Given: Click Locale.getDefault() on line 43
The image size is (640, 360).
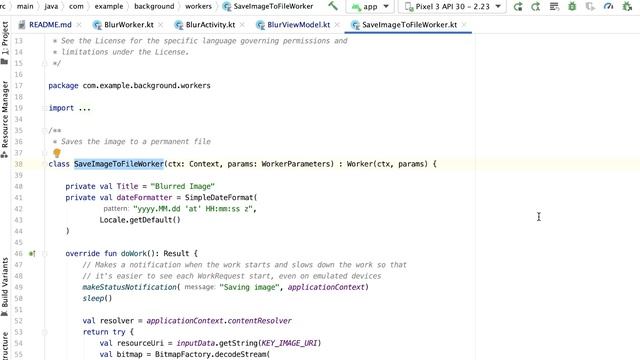Looking at the screenshot, I should pyautogui.click(x=140, y=220).
